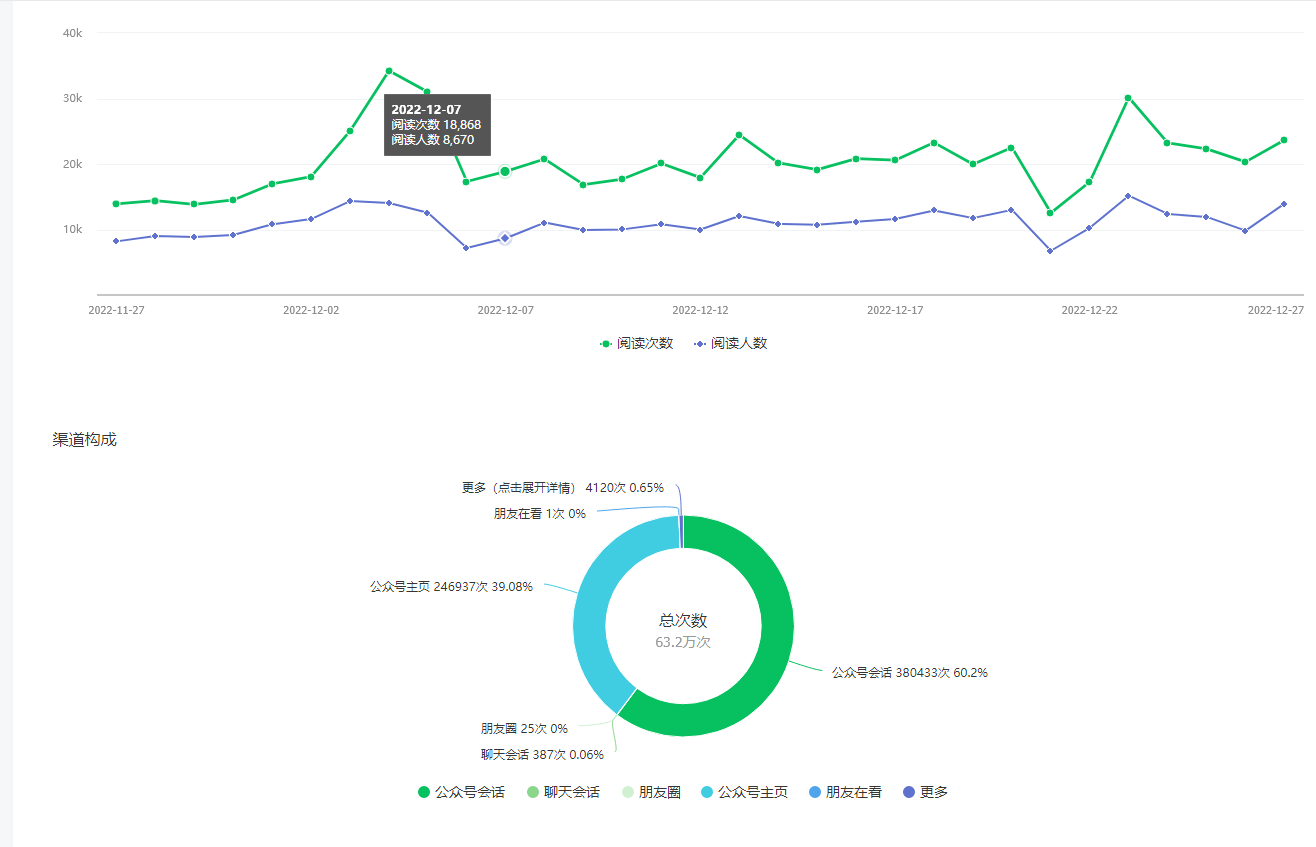Click the tooltip's 阅读人数 8,670 line
This screenshot has height=847, width=1316.
coord(433,140)
